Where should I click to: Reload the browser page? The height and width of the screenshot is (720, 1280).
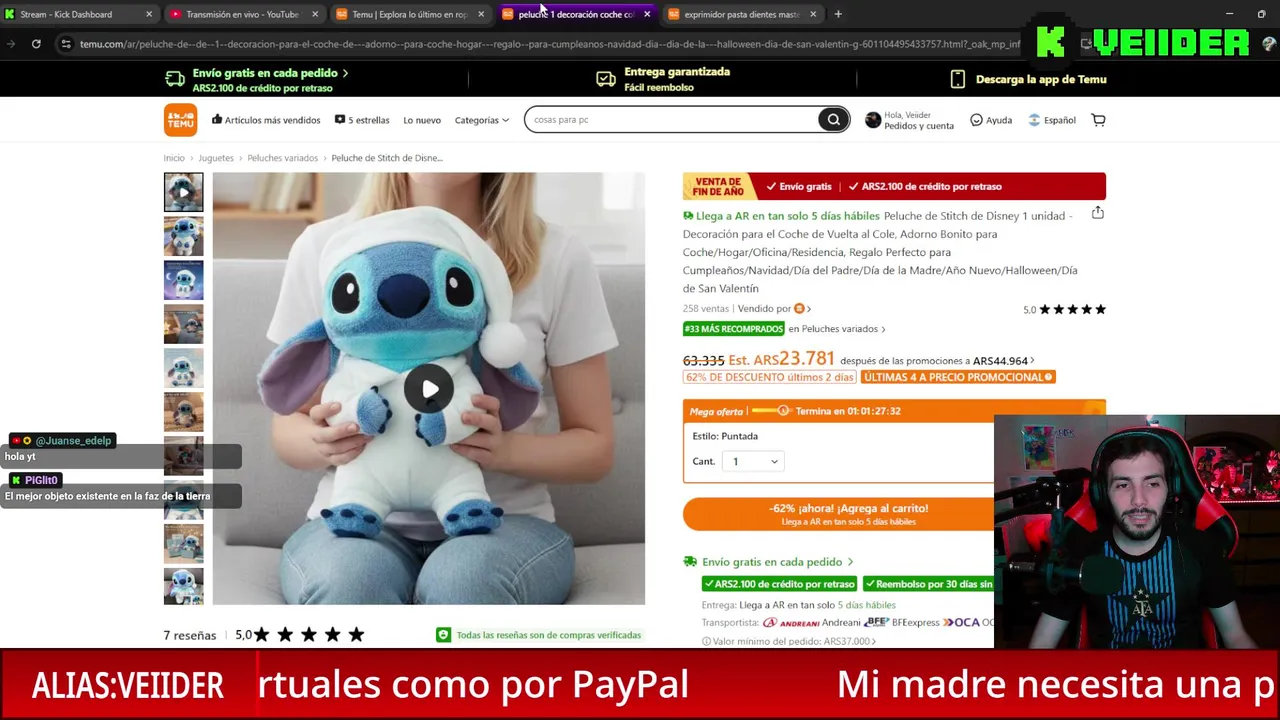(x=36, y=44)
